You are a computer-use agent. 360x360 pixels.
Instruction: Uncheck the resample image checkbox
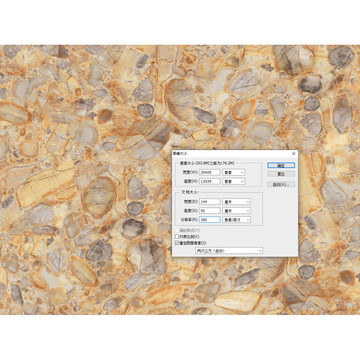coord(177,243)
